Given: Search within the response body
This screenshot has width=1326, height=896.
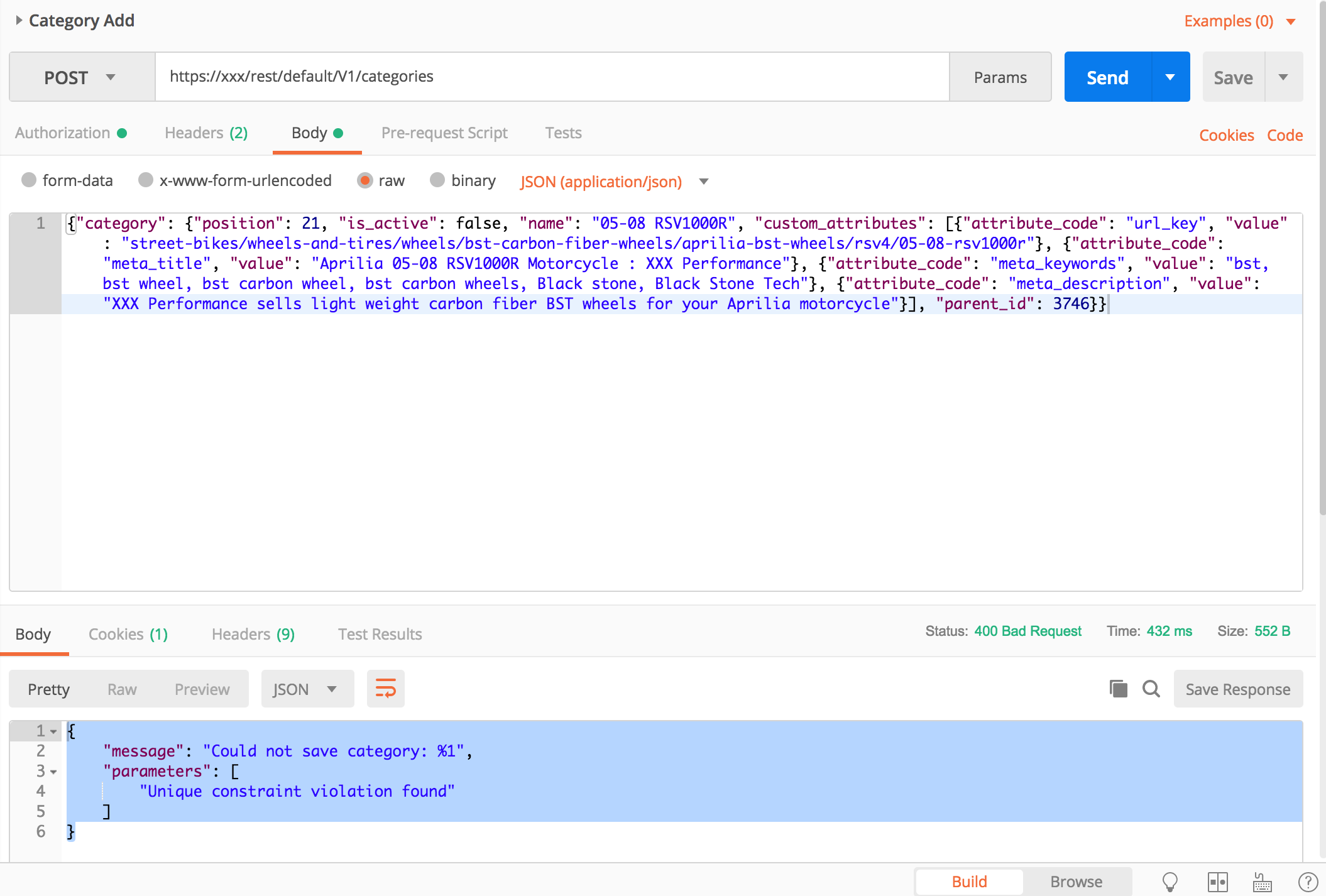Looking at the screenshot, I should click(x=1151, y=688).
